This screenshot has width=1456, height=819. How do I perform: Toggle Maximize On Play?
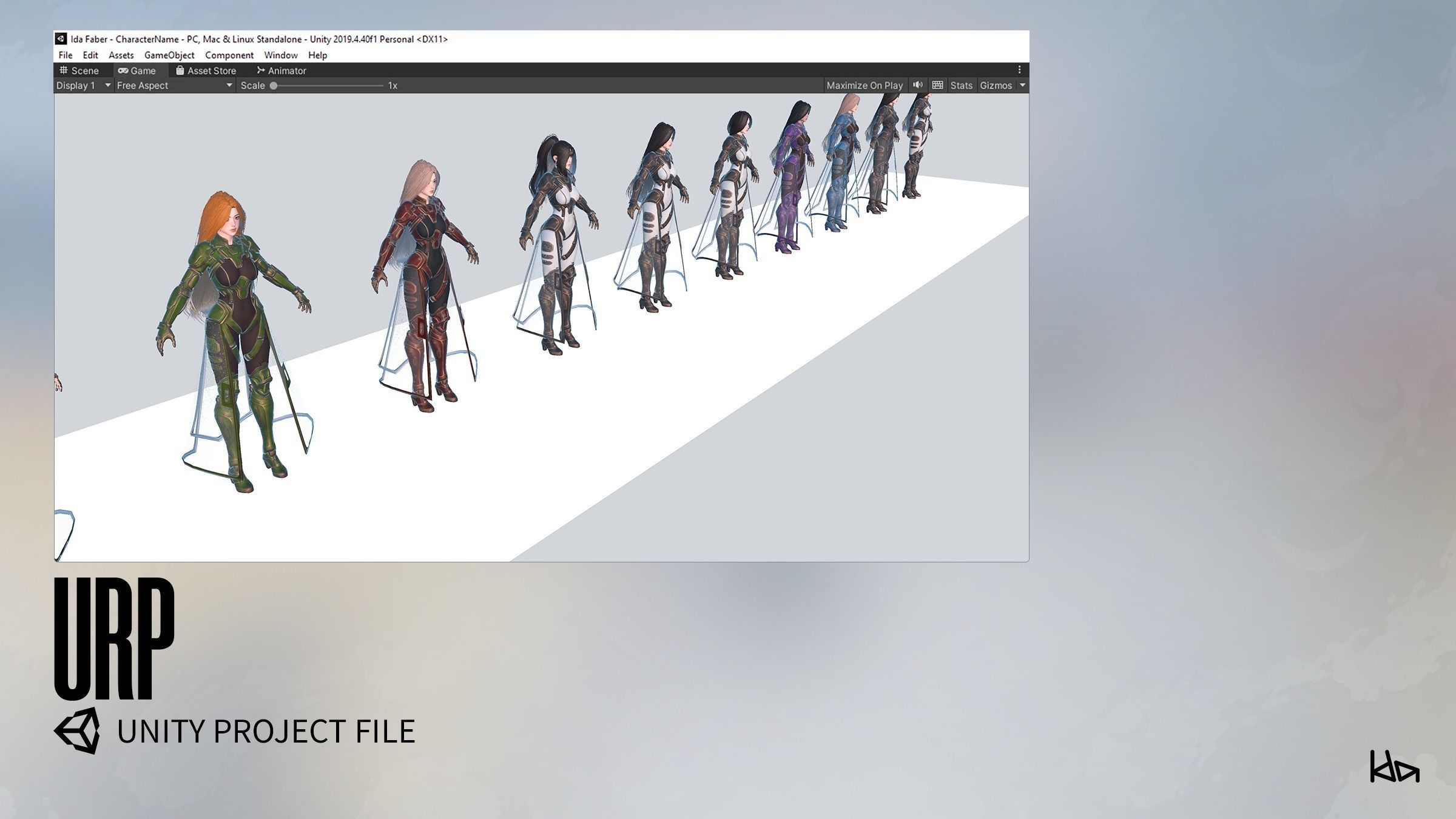(864, 86)
